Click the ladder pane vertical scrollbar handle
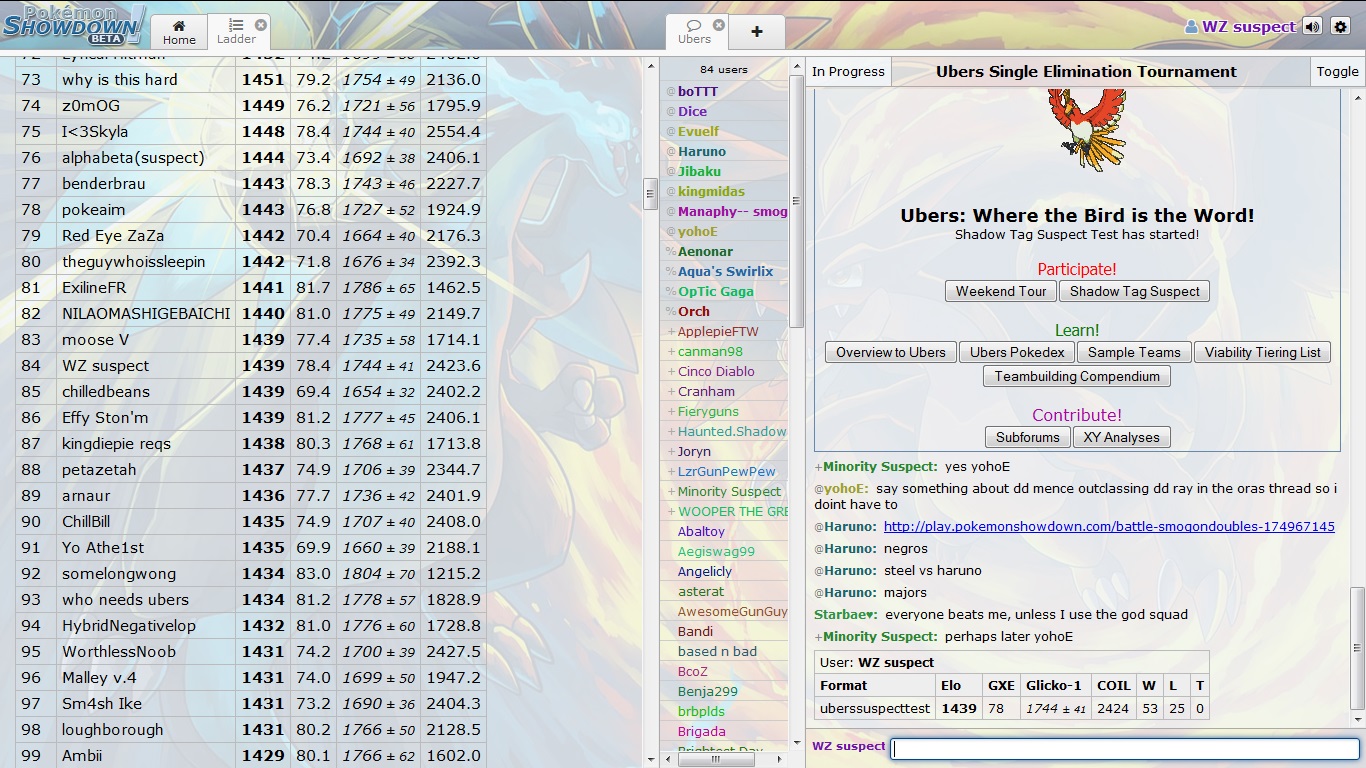 pos(649,193)
